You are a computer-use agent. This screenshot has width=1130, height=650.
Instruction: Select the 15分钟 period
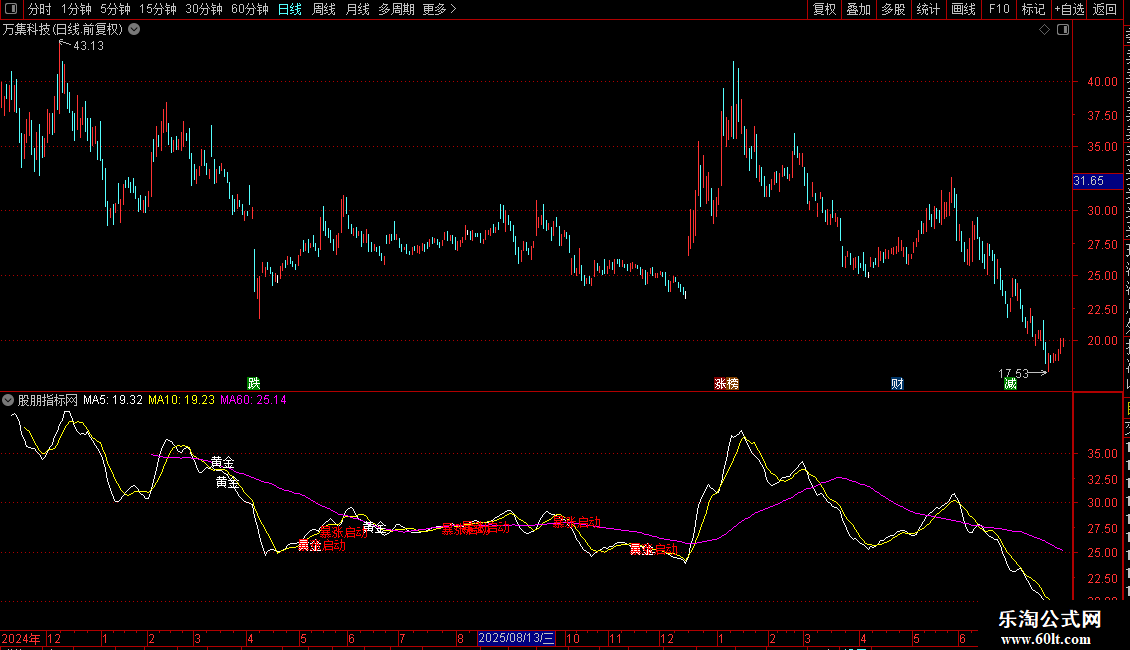(158, 9)
